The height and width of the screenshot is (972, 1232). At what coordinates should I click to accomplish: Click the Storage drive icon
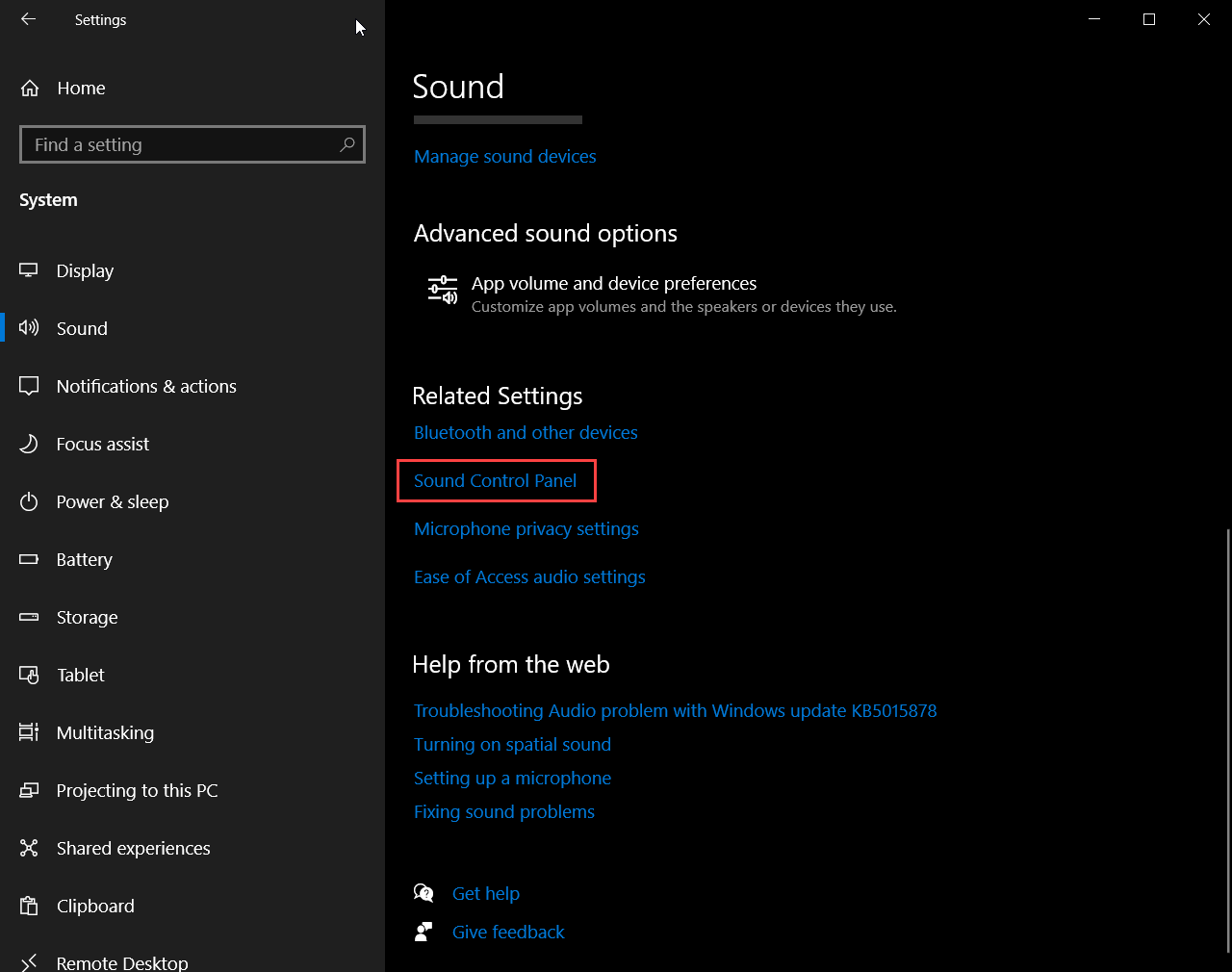tap(29, 617)
